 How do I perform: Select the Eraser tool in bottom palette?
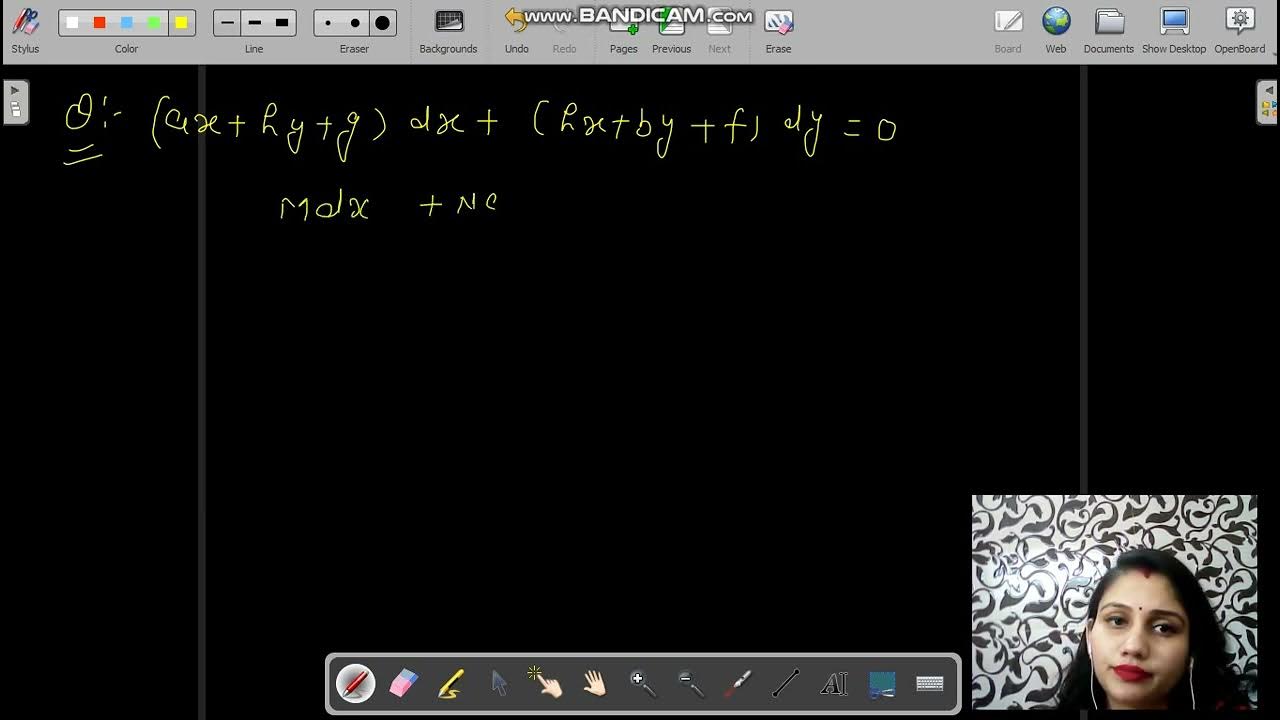(x=402, y=684)
